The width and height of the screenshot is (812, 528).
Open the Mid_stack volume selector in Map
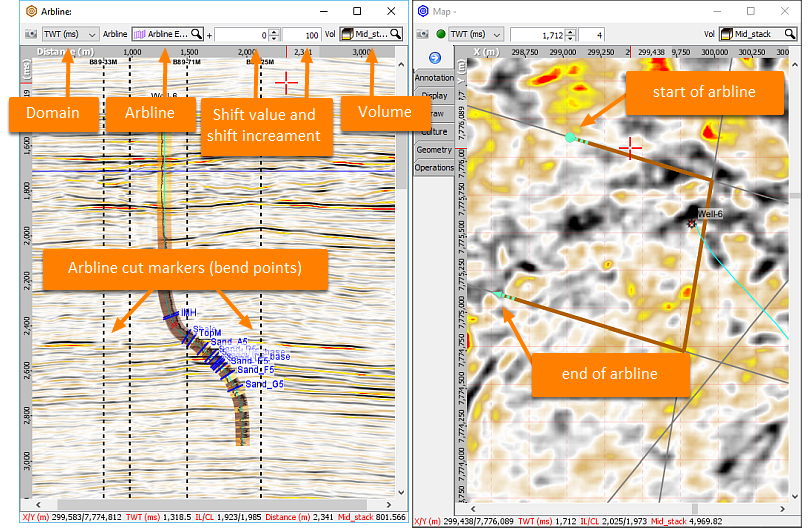pyautogui.click(x=758, y=34)
